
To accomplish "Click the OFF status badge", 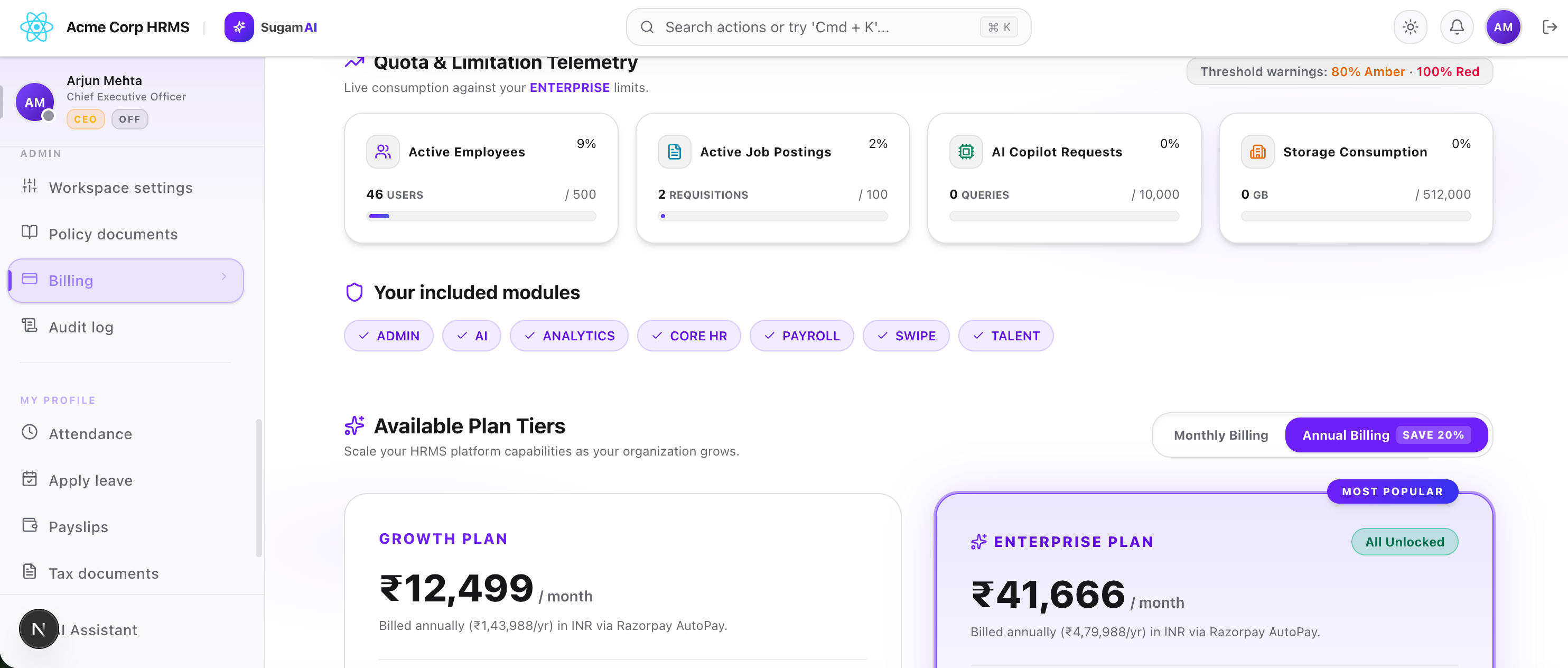I will [x=129, y=119].
